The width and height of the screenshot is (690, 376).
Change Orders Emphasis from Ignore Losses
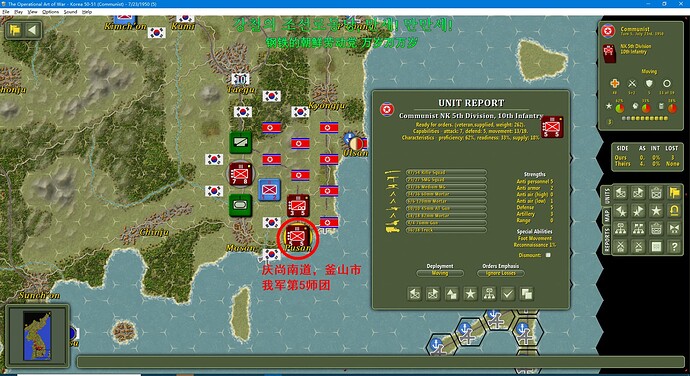pos(500,273)
